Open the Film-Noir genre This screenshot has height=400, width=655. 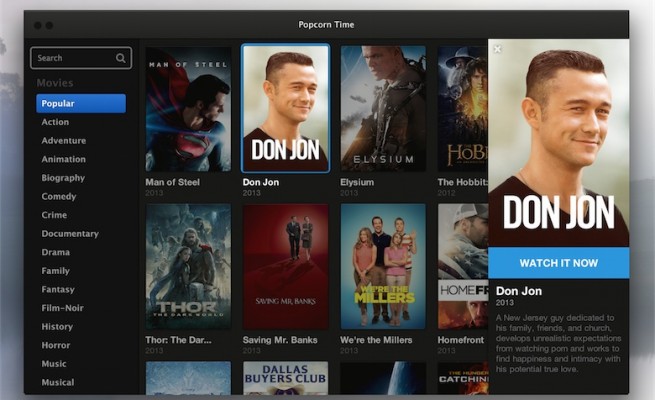pyautogui.click(x=63, y=308)
